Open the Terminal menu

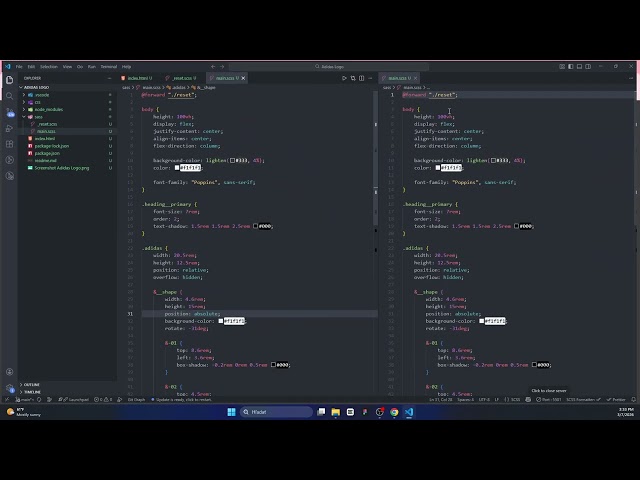point(109,67)
